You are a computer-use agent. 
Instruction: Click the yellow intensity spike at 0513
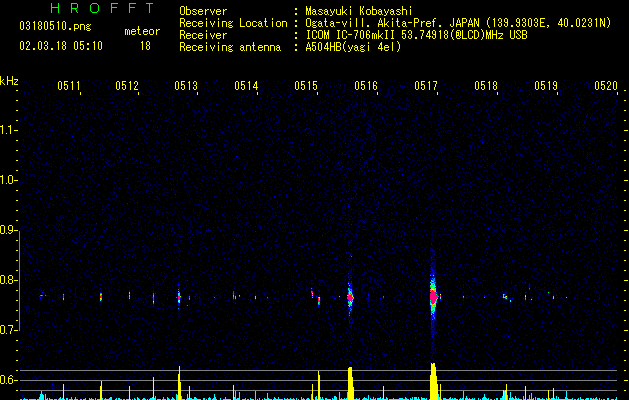(179, 383)
